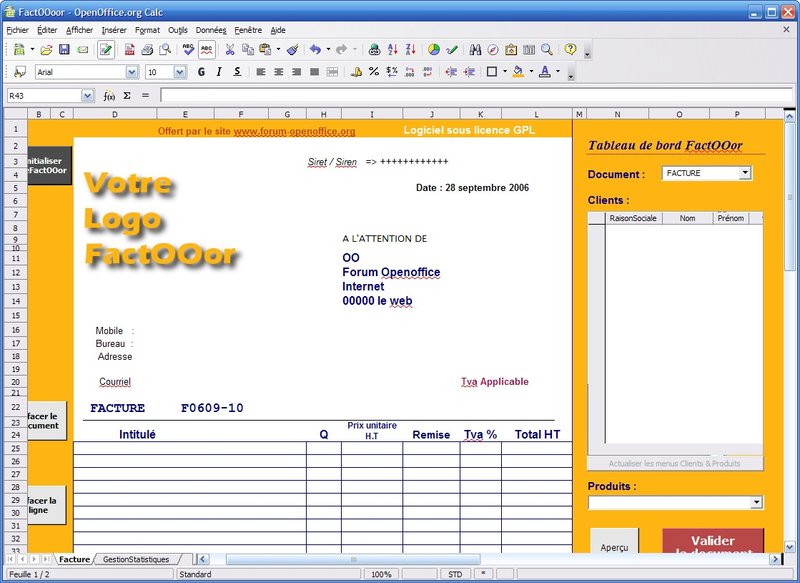Open the Arial font name dropdown

pyautogui.click(x=132, y=72)
